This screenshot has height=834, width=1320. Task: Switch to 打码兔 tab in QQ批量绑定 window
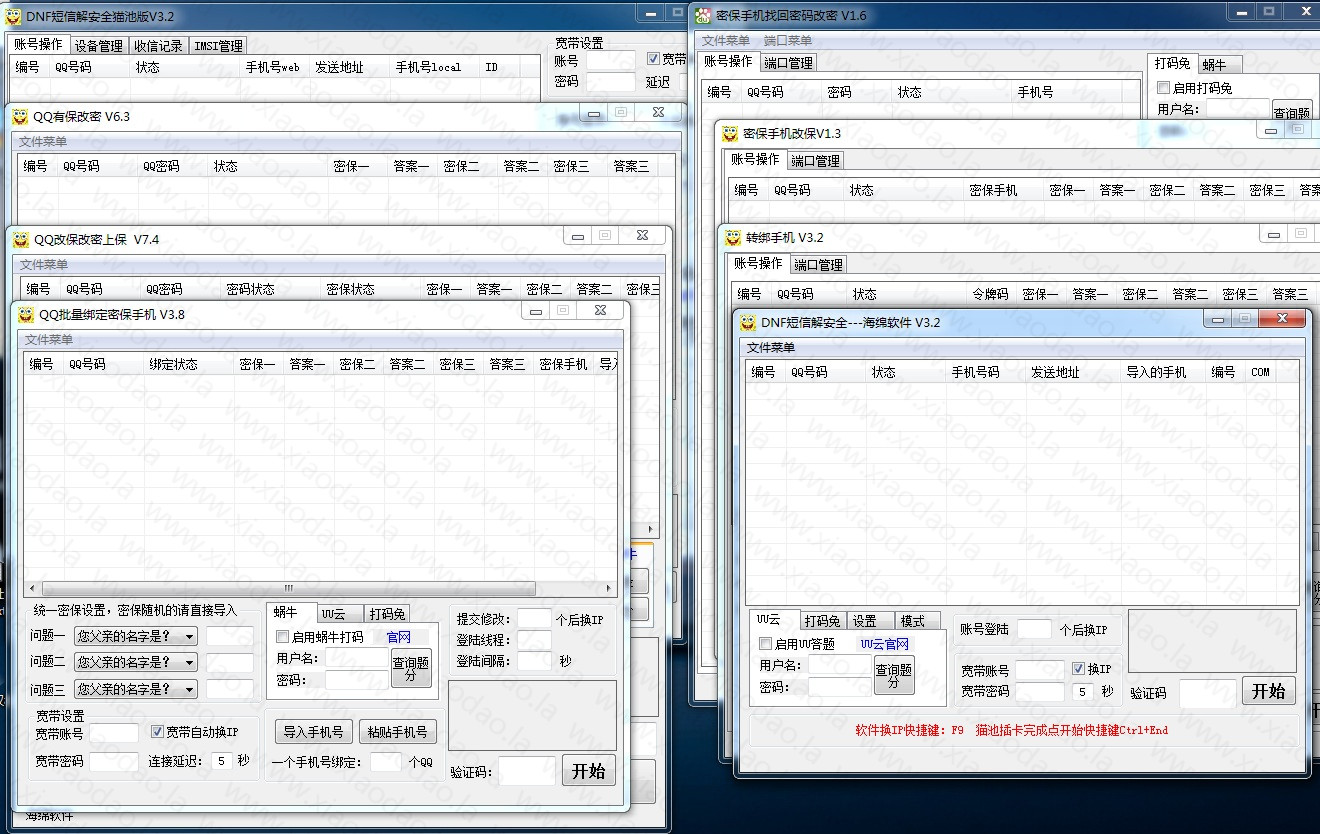point(387,614)
